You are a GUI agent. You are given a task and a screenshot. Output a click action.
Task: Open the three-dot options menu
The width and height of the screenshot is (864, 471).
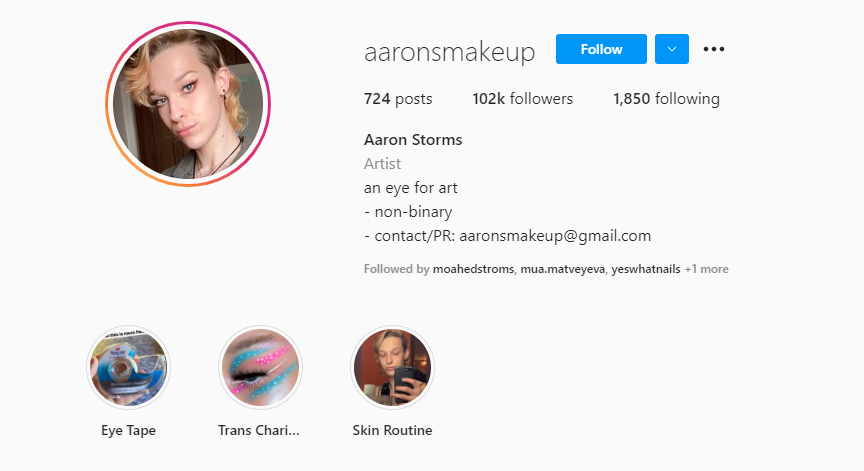714,49
